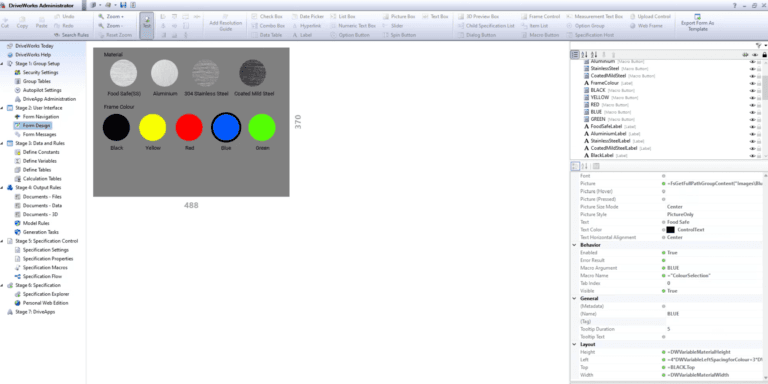
Task: Click Text Color black swatch in properties
Action: coord(671,230)
